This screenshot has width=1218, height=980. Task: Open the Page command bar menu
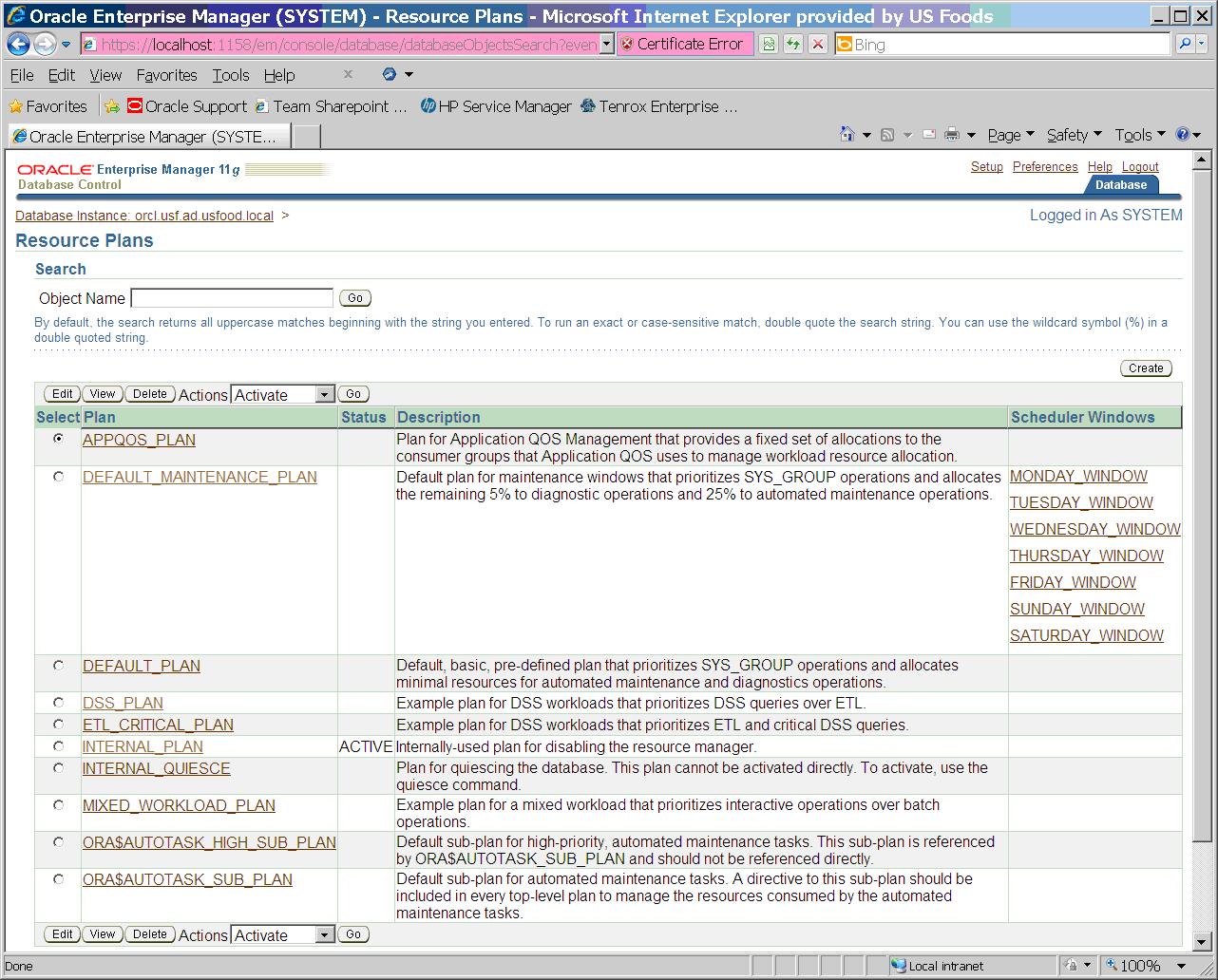tap(1010, 135)
